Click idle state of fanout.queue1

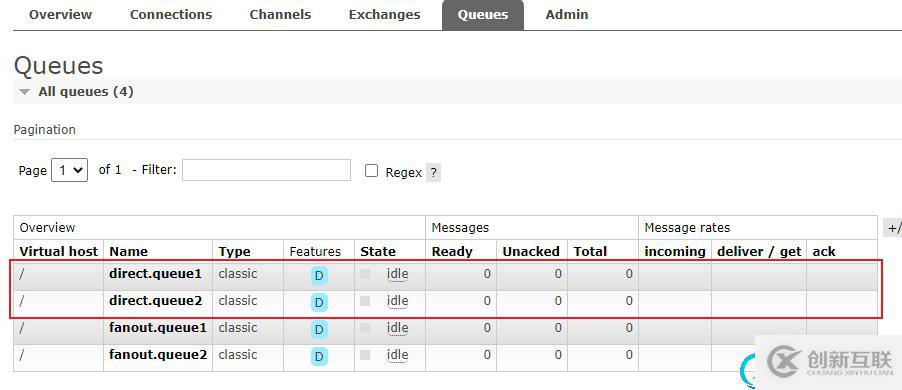(x=398, y=328)
